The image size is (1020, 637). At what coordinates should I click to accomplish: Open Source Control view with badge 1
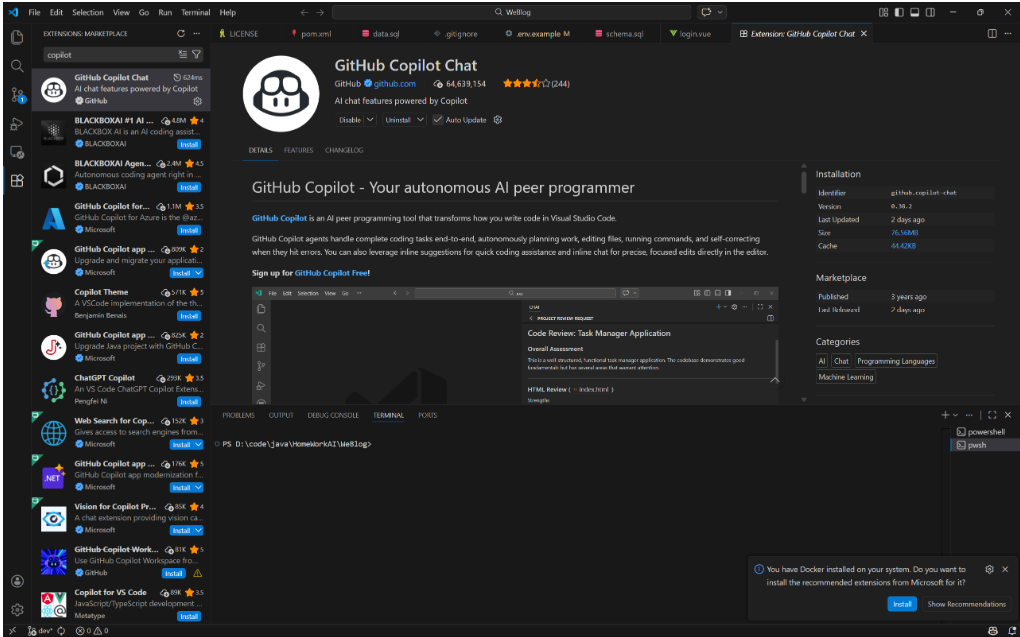pyautogui.click(x=17, y=95)
